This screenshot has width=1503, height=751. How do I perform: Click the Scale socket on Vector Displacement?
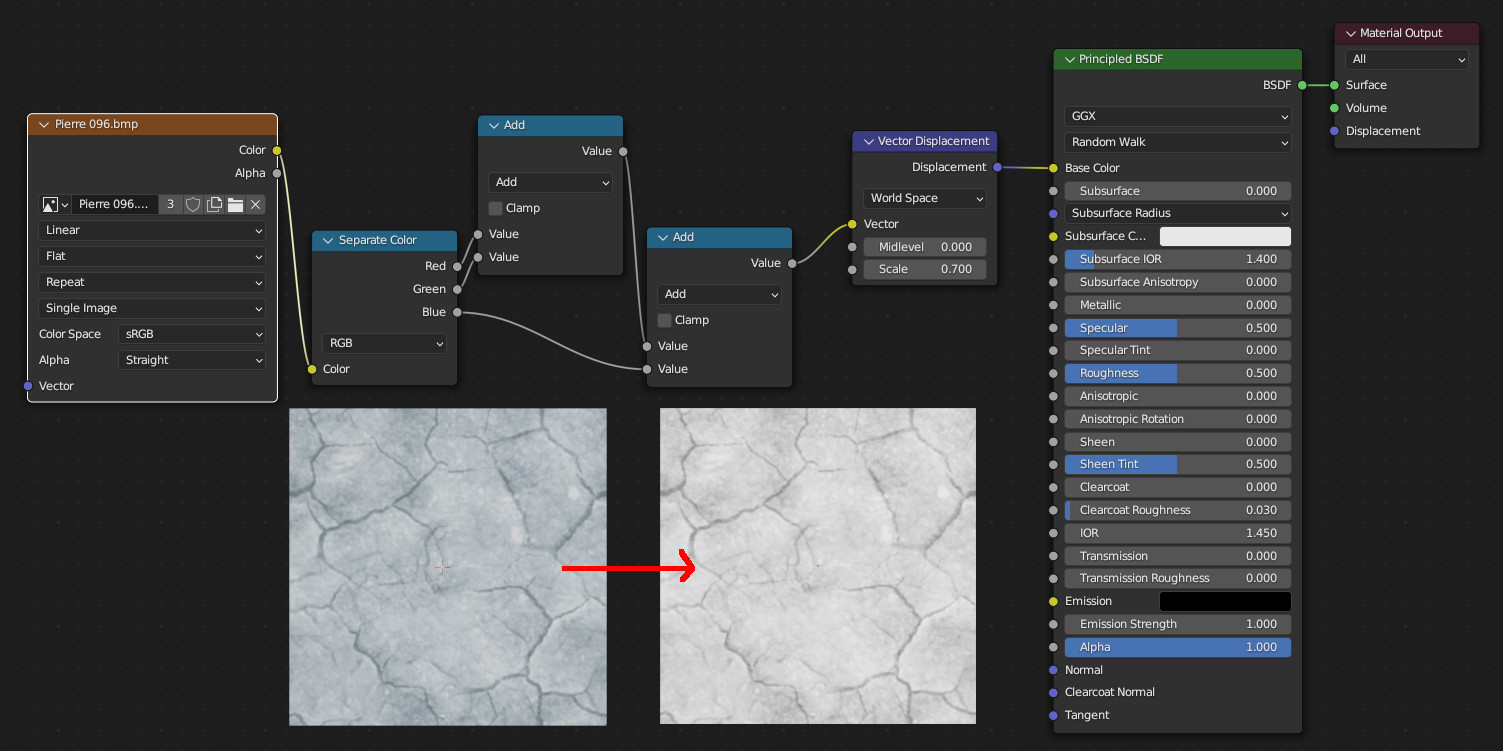coord(852,269)
